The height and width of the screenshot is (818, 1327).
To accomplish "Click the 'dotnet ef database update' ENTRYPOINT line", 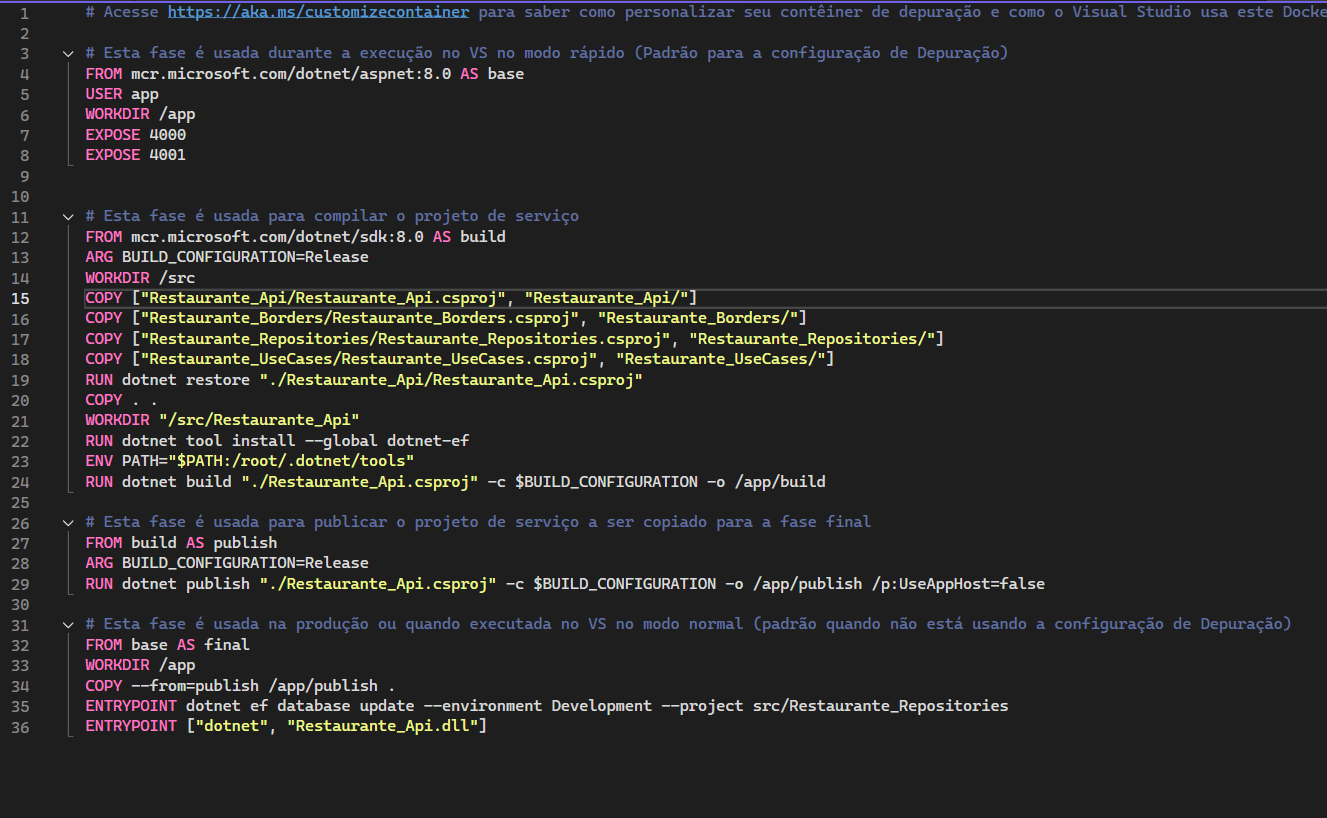I will (547, 706).
